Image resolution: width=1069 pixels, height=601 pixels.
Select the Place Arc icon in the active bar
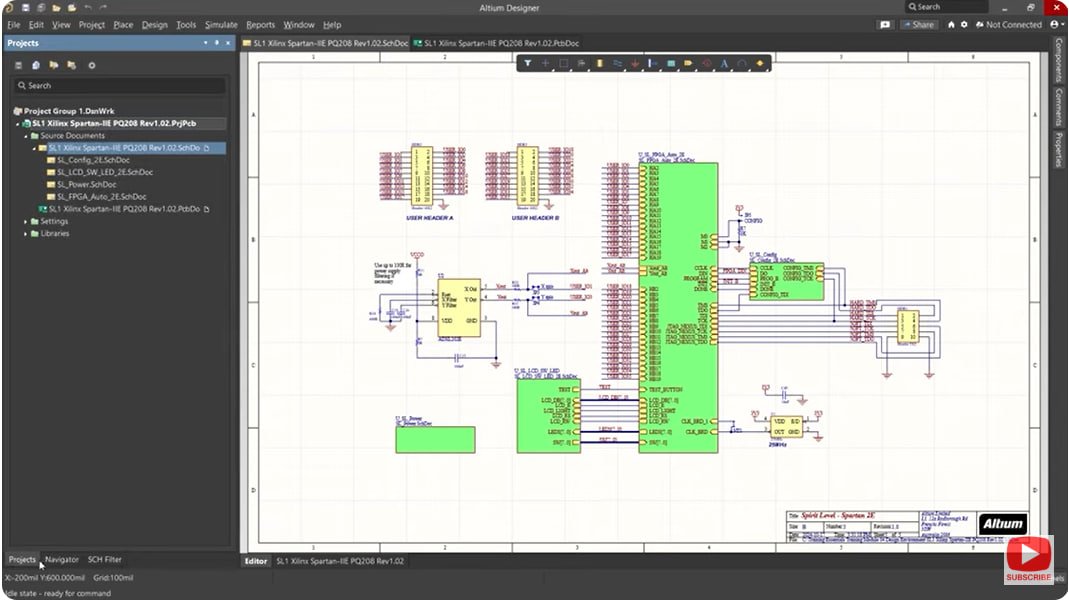point(743,63)
